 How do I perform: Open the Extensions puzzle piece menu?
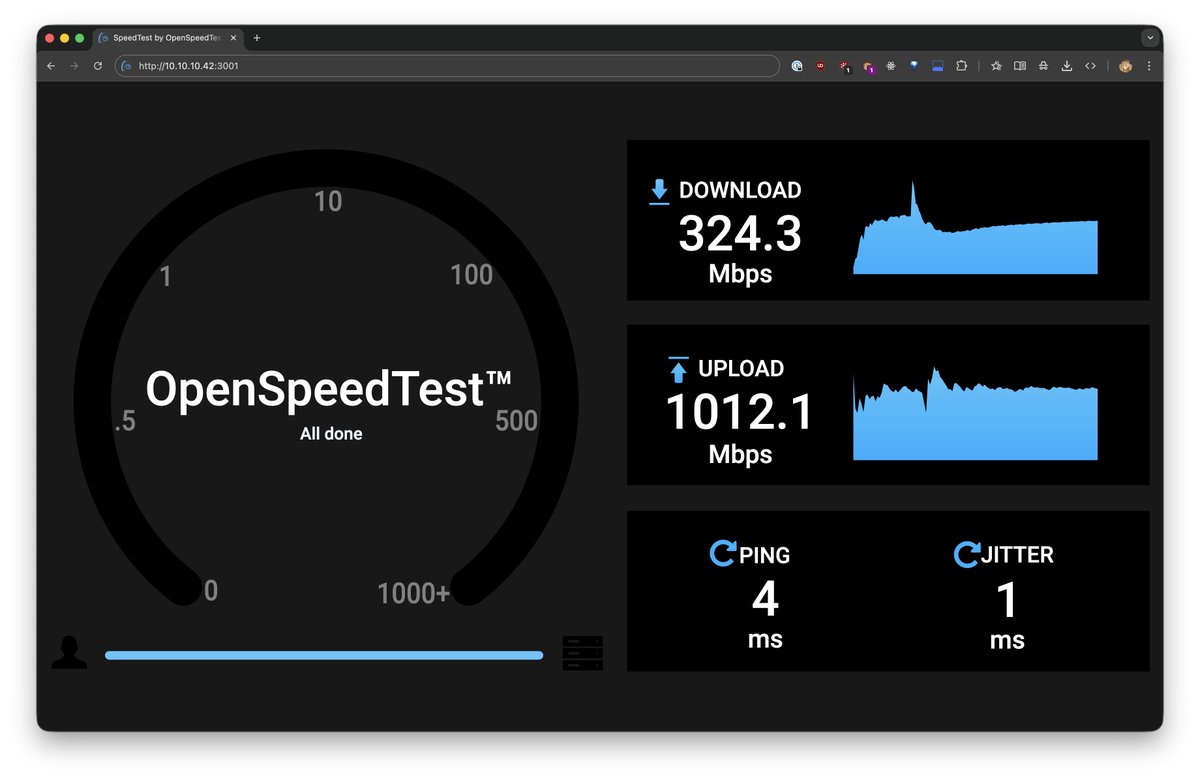coord(961,66)
